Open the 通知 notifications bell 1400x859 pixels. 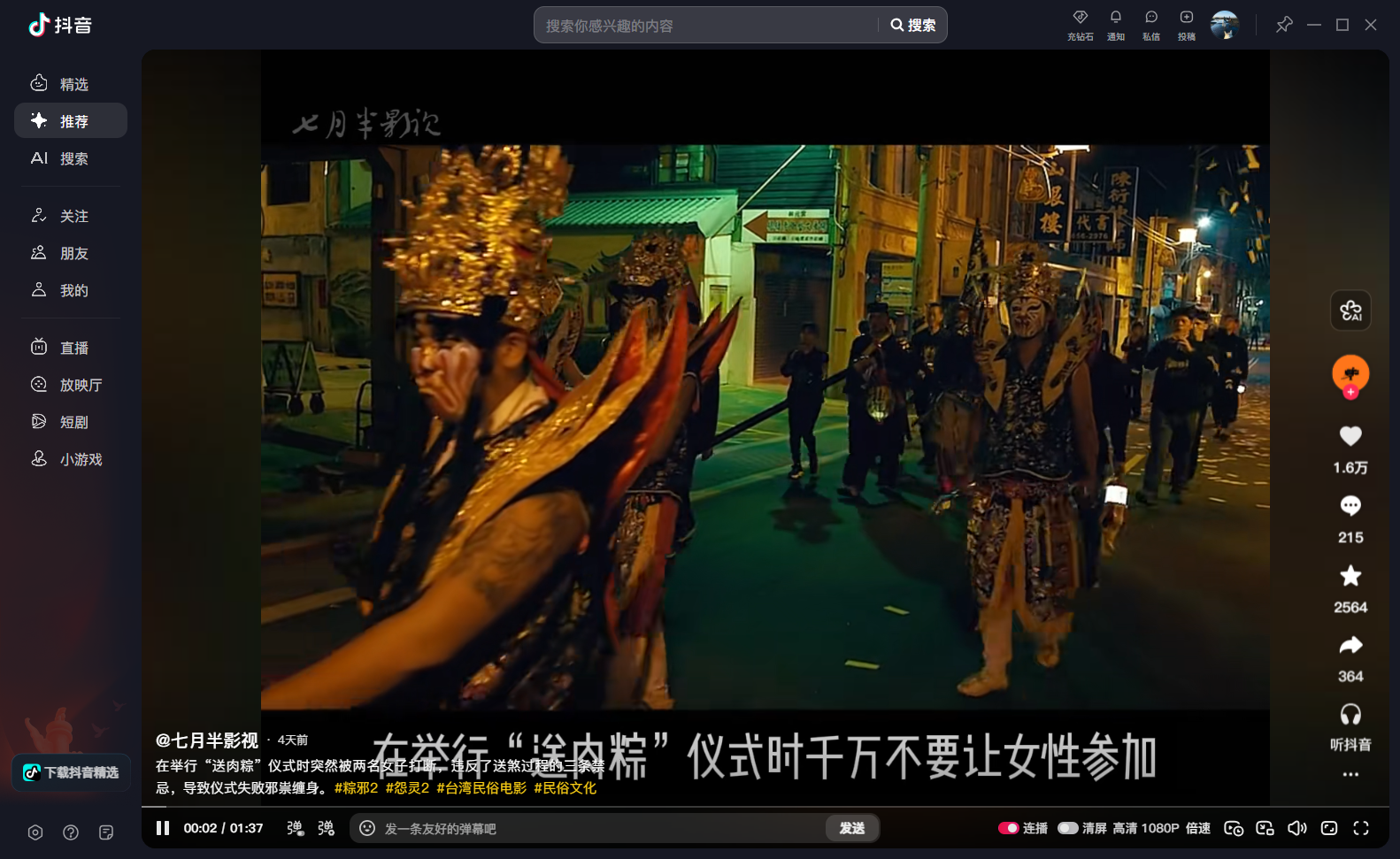tap(1115, 24)
